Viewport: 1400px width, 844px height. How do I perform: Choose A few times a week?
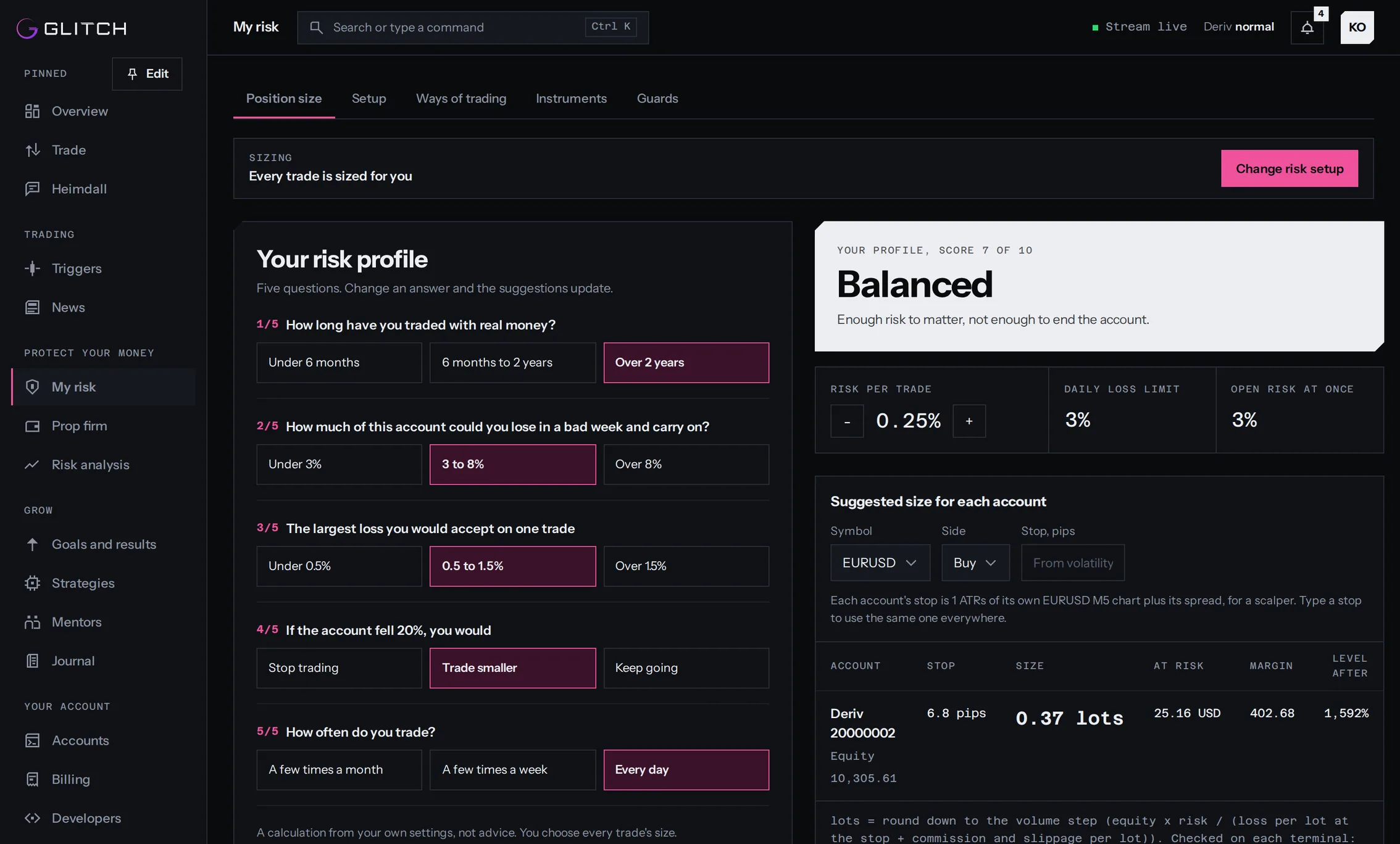[x=512, y=770]
